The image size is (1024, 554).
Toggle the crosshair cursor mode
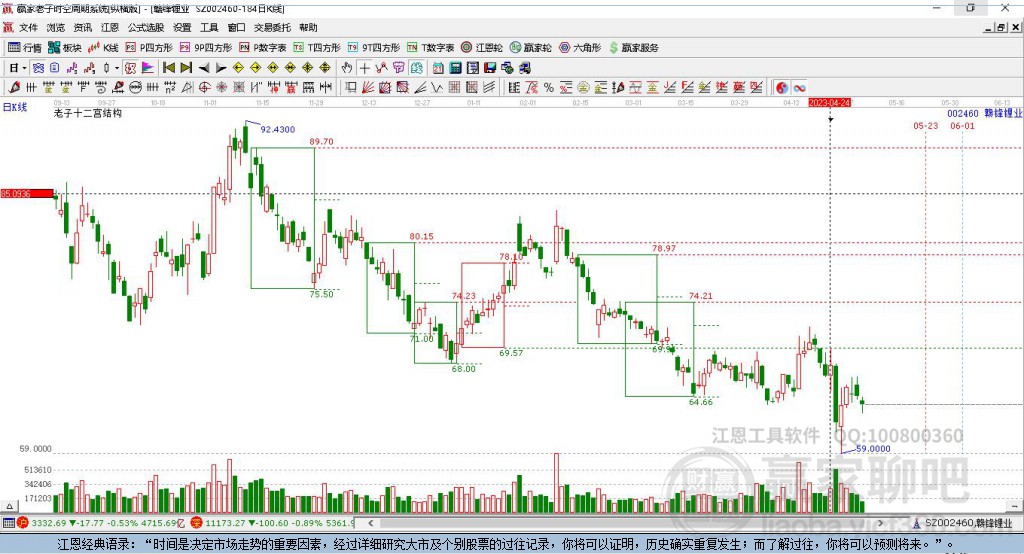click(364, 68)
